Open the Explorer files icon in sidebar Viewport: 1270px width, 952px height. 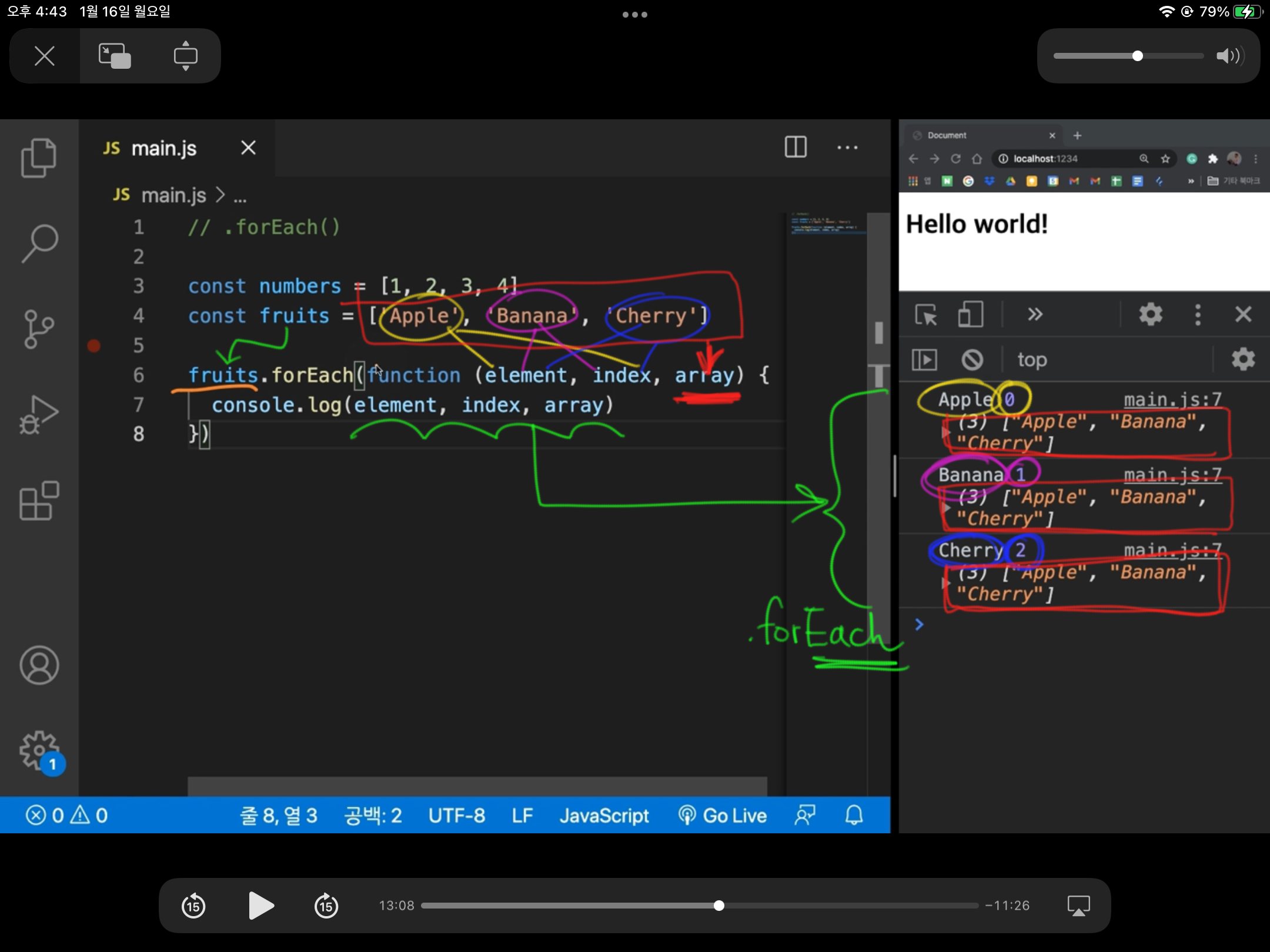pyautogui.click(x=39, y=158)
